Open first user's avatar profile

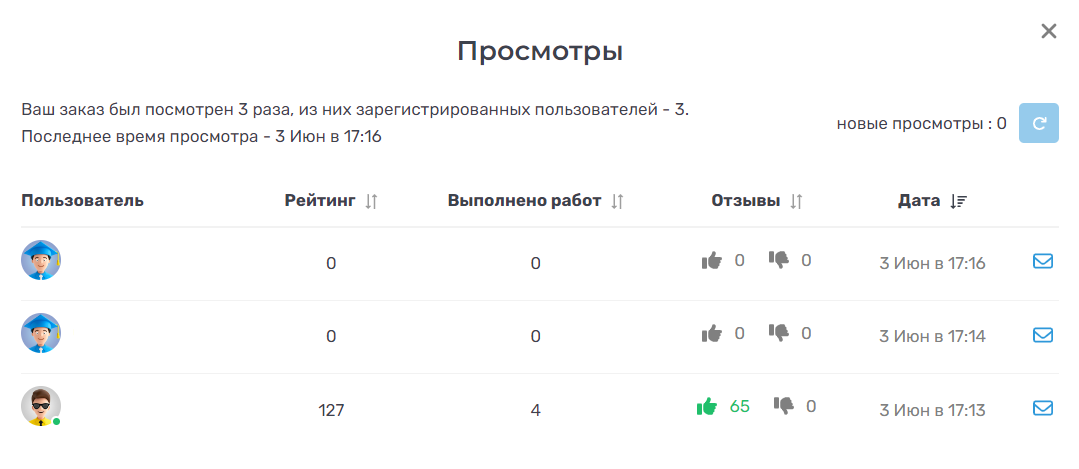tap(41, 261)
